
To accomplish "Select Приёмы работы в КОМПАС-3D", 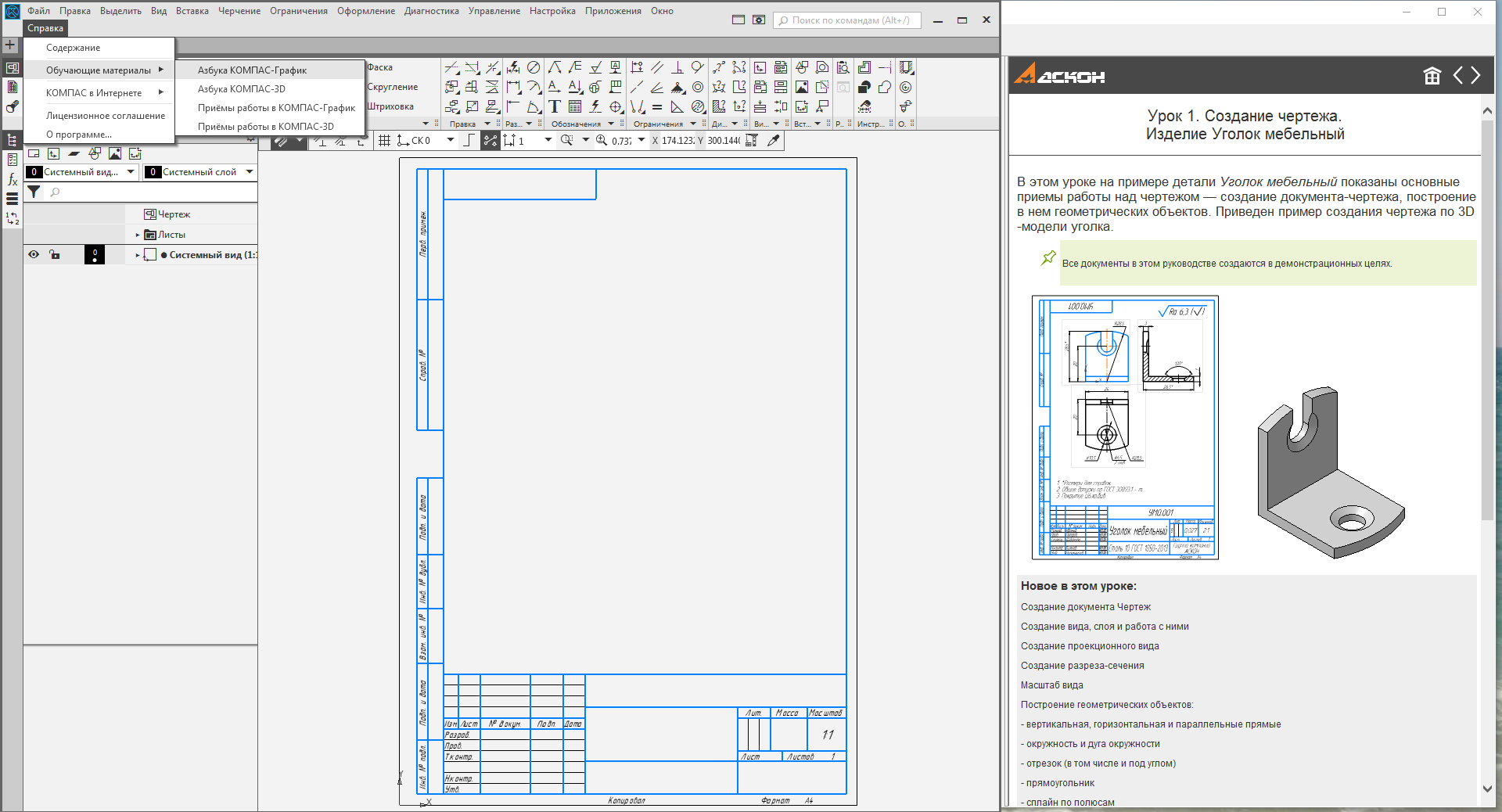I will coord(266,127).
